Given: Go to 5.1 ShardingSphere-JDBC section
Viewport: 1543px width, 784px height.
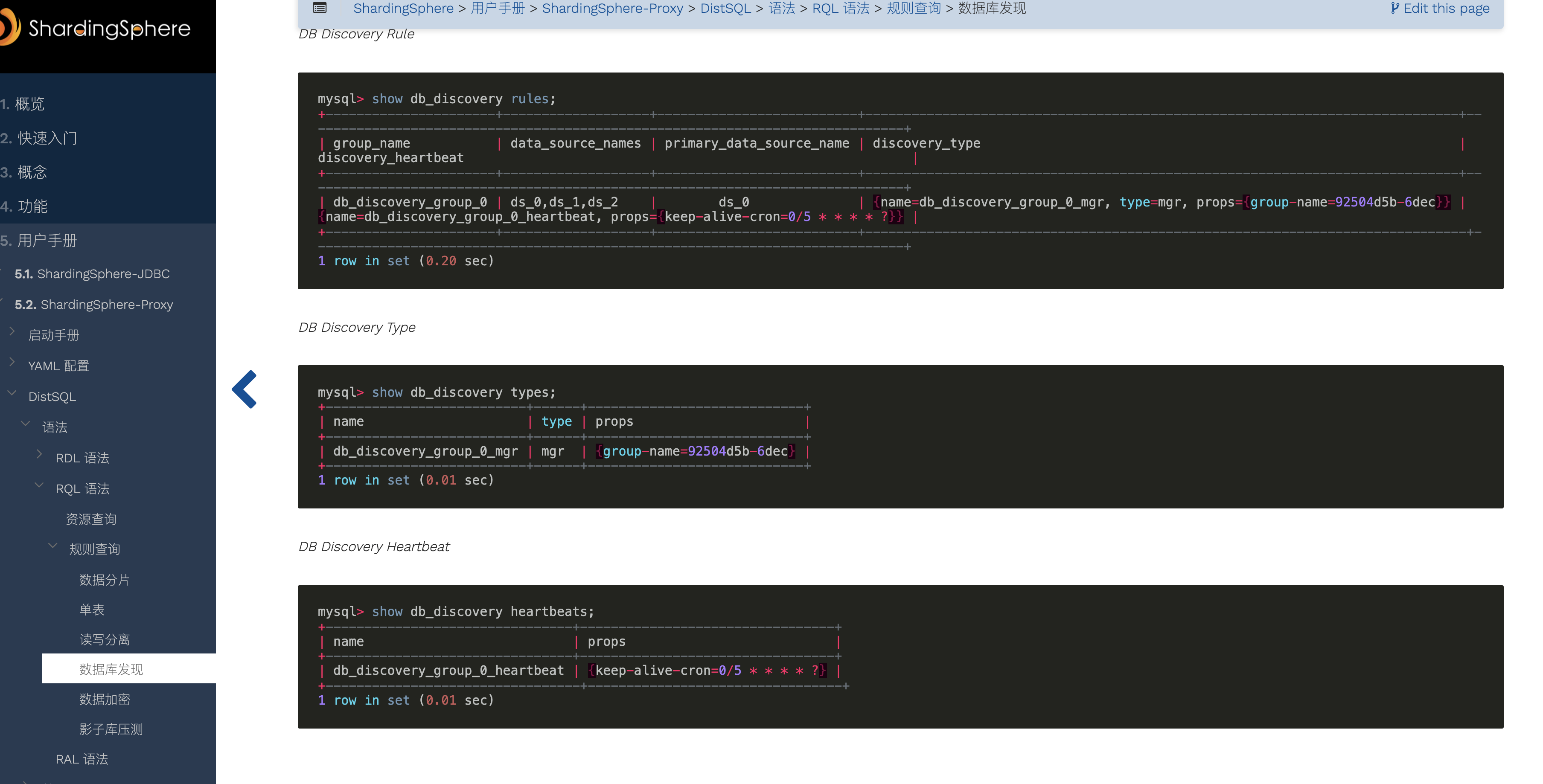Looking at the screenshot, I should tap(92, 274).
